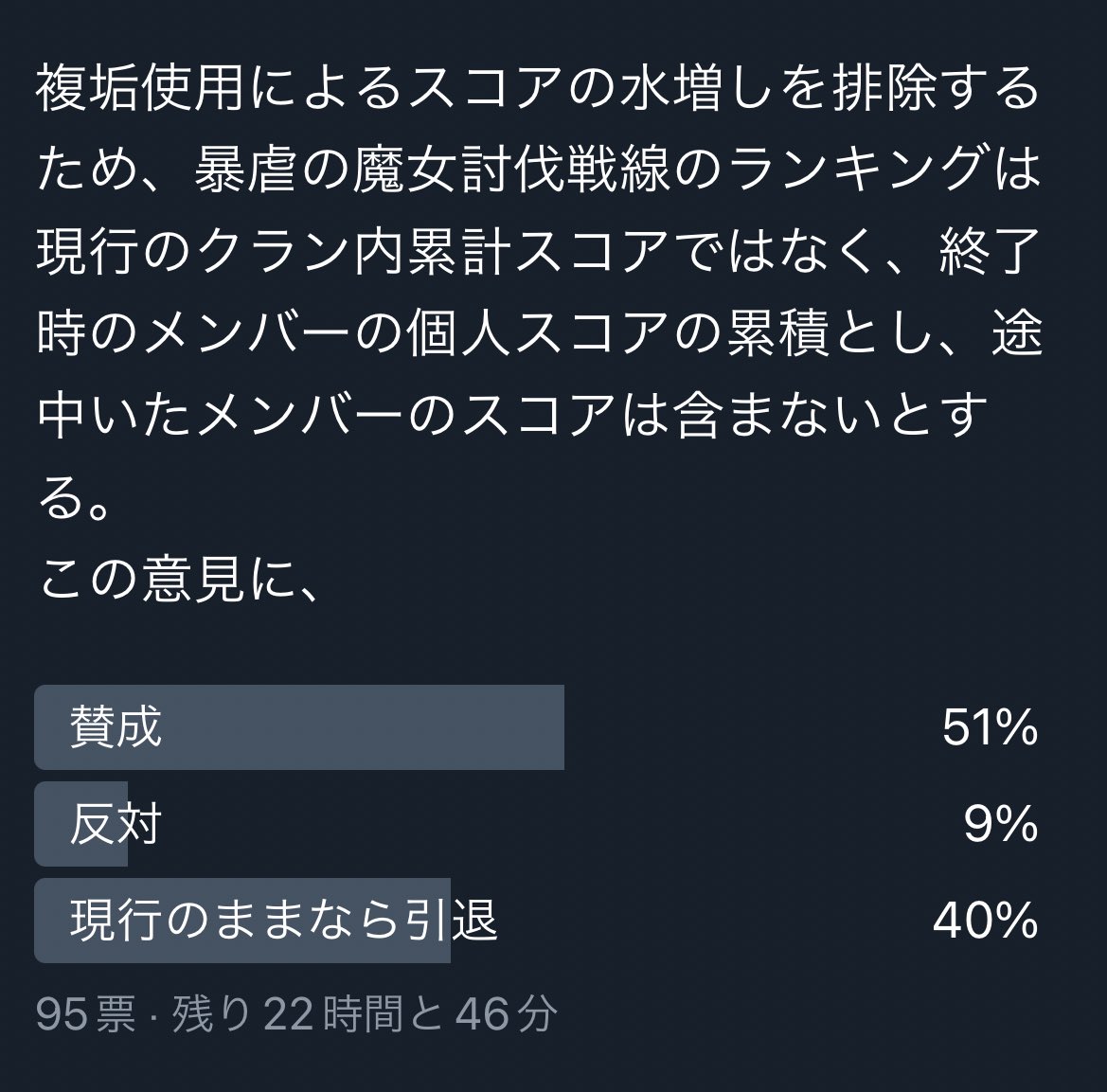Click the line starting with 時のメンバーの個人スコア

point(540,332)
